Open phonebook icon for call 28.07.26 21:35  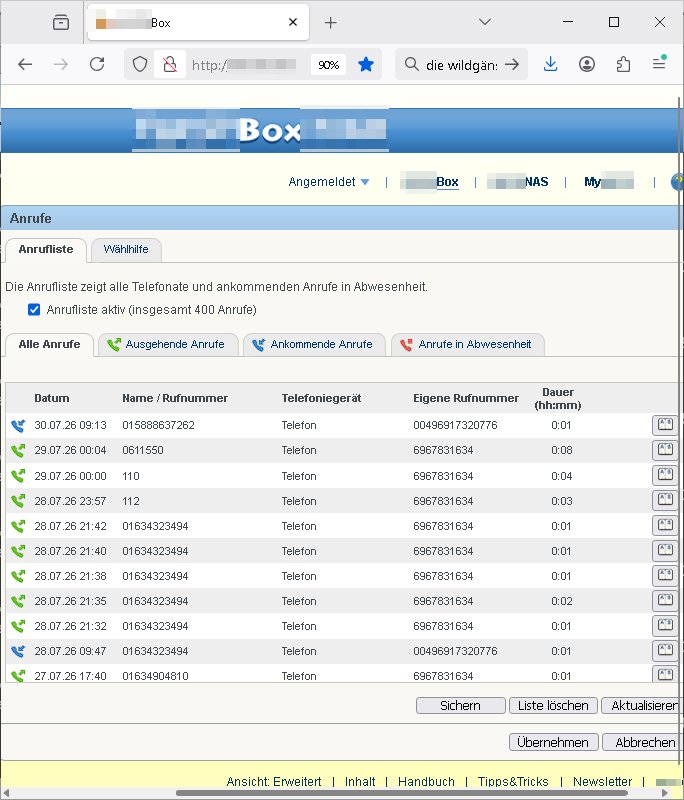(665, 600)
